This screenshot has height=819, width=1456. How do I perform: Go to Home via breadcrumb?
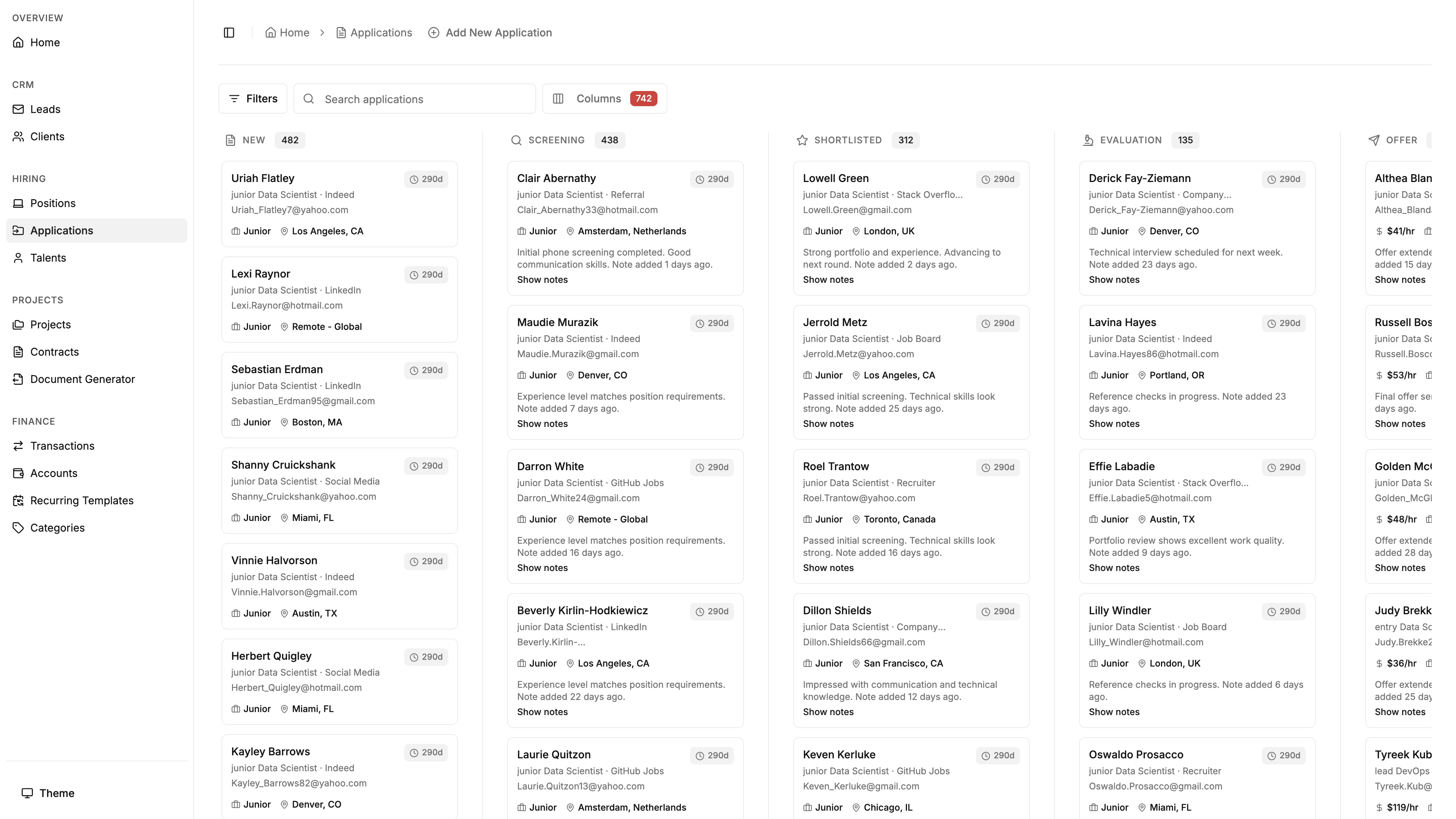287,33
